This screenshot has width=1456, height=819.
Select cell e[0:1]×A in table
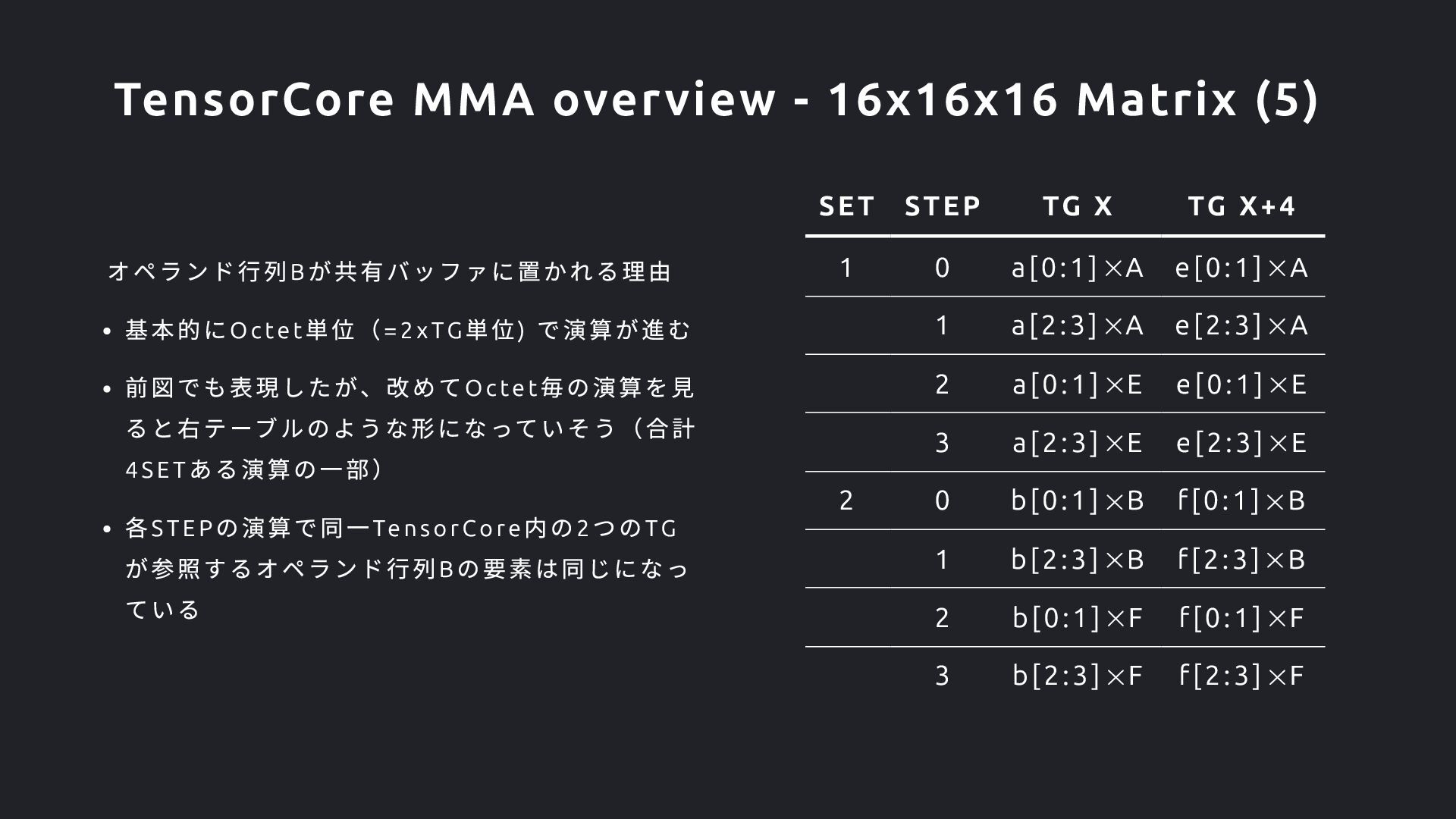coord(1242,268)
